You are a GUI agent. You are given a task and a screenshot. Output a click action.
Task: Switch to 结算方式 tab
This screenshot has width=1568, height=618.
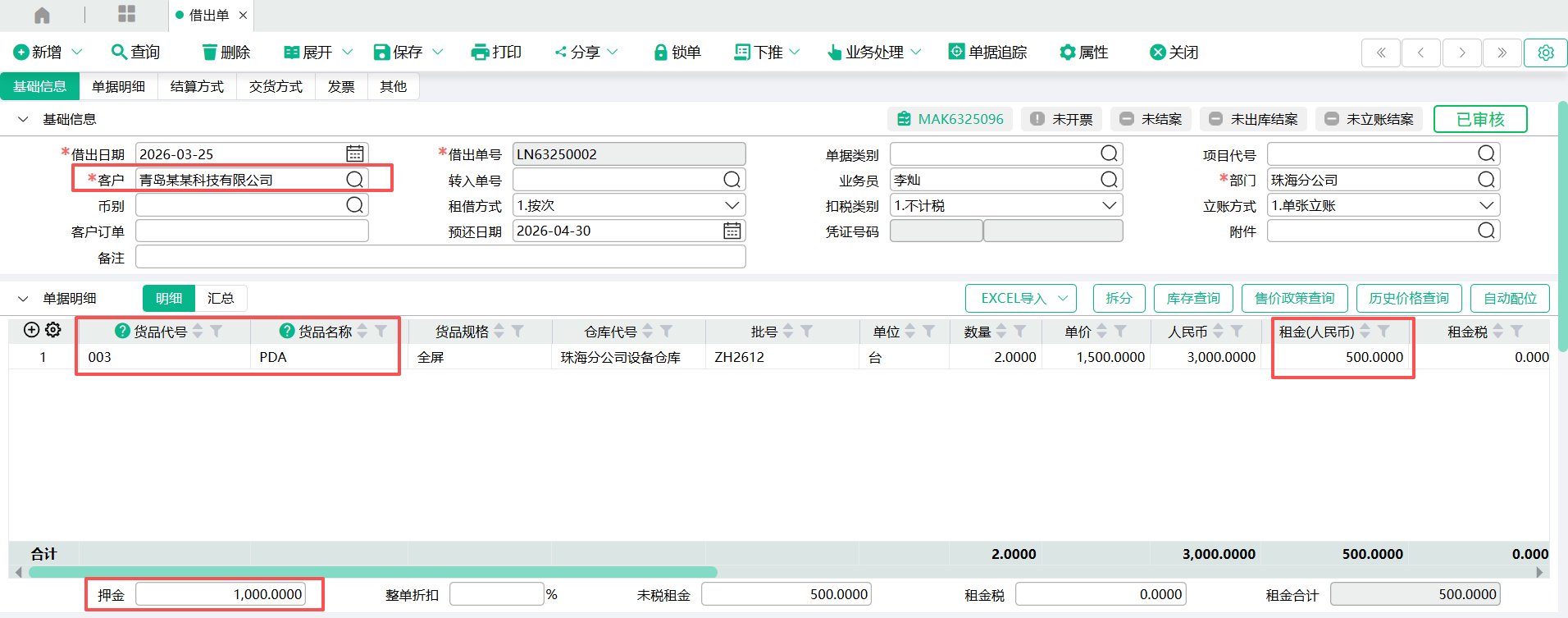pos(197,86)
